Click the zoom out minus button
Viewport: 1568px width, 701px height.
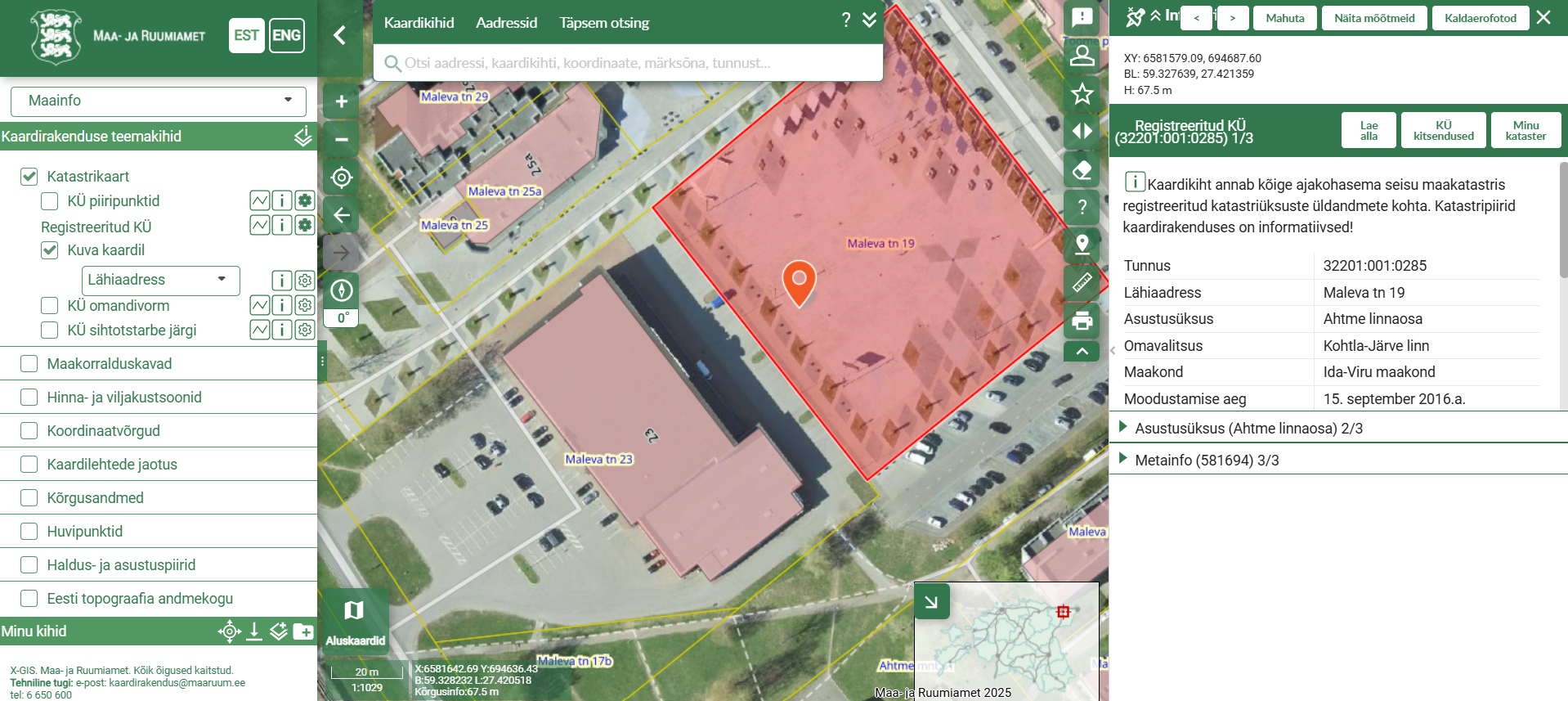342,140
